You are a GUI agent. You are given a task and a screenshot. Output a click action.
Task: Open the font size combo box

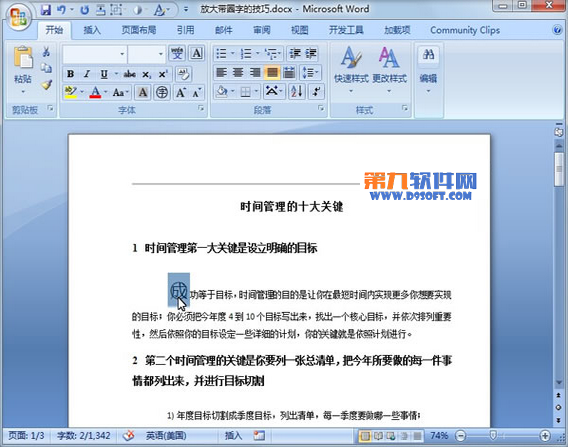[146, 54]
